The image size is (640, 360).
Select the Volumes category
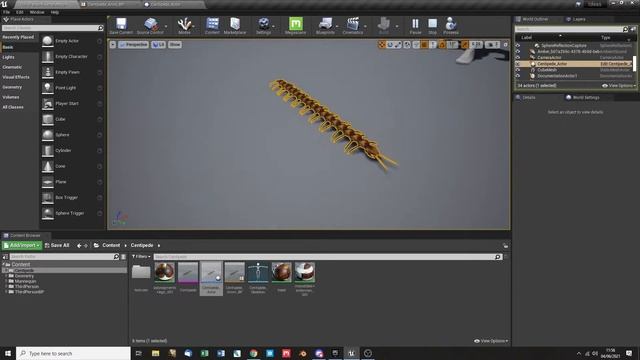click(x=11, y=97)
